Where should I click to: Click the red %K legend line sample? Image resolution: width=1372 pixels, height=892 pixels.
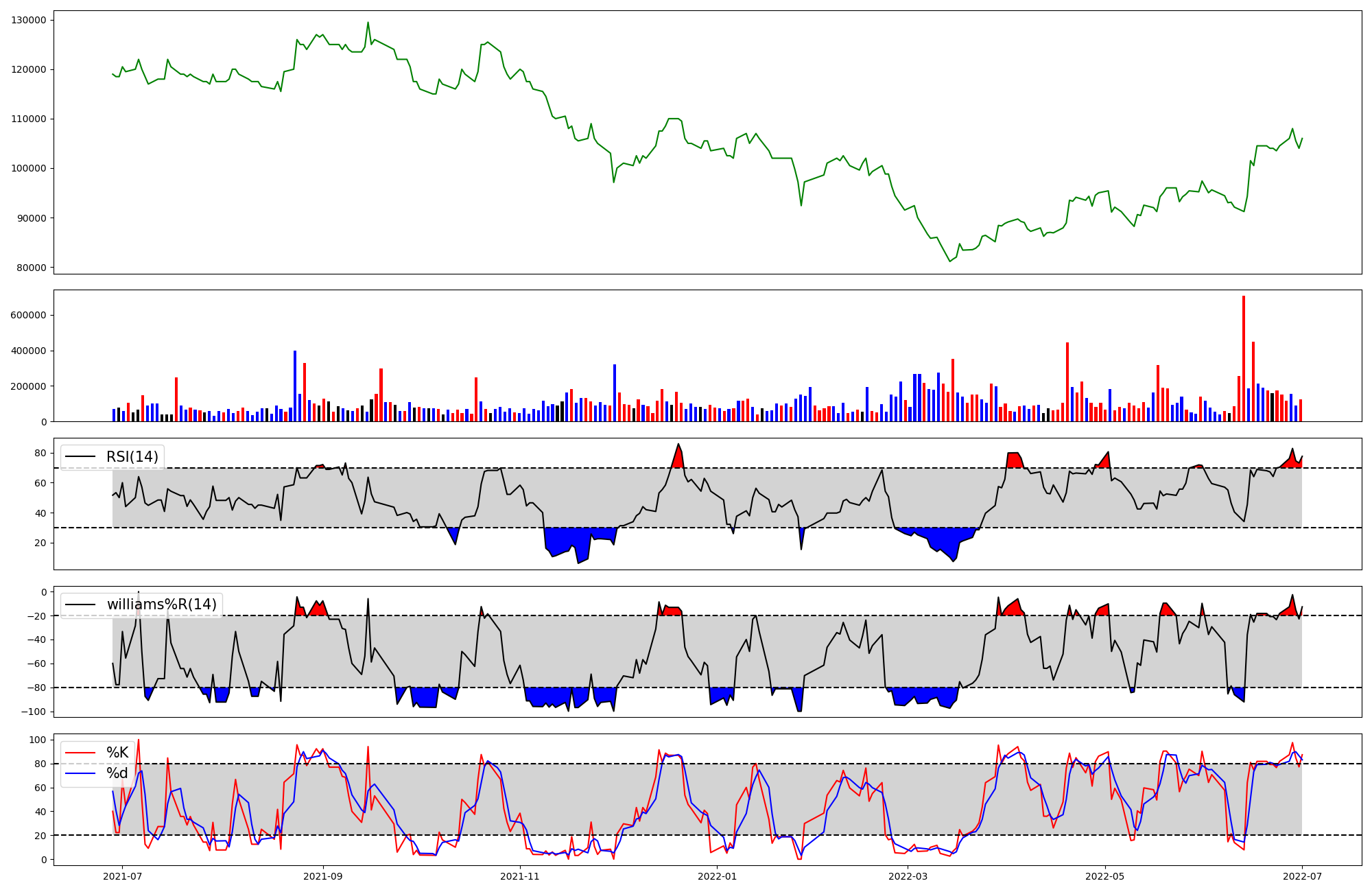80,753
